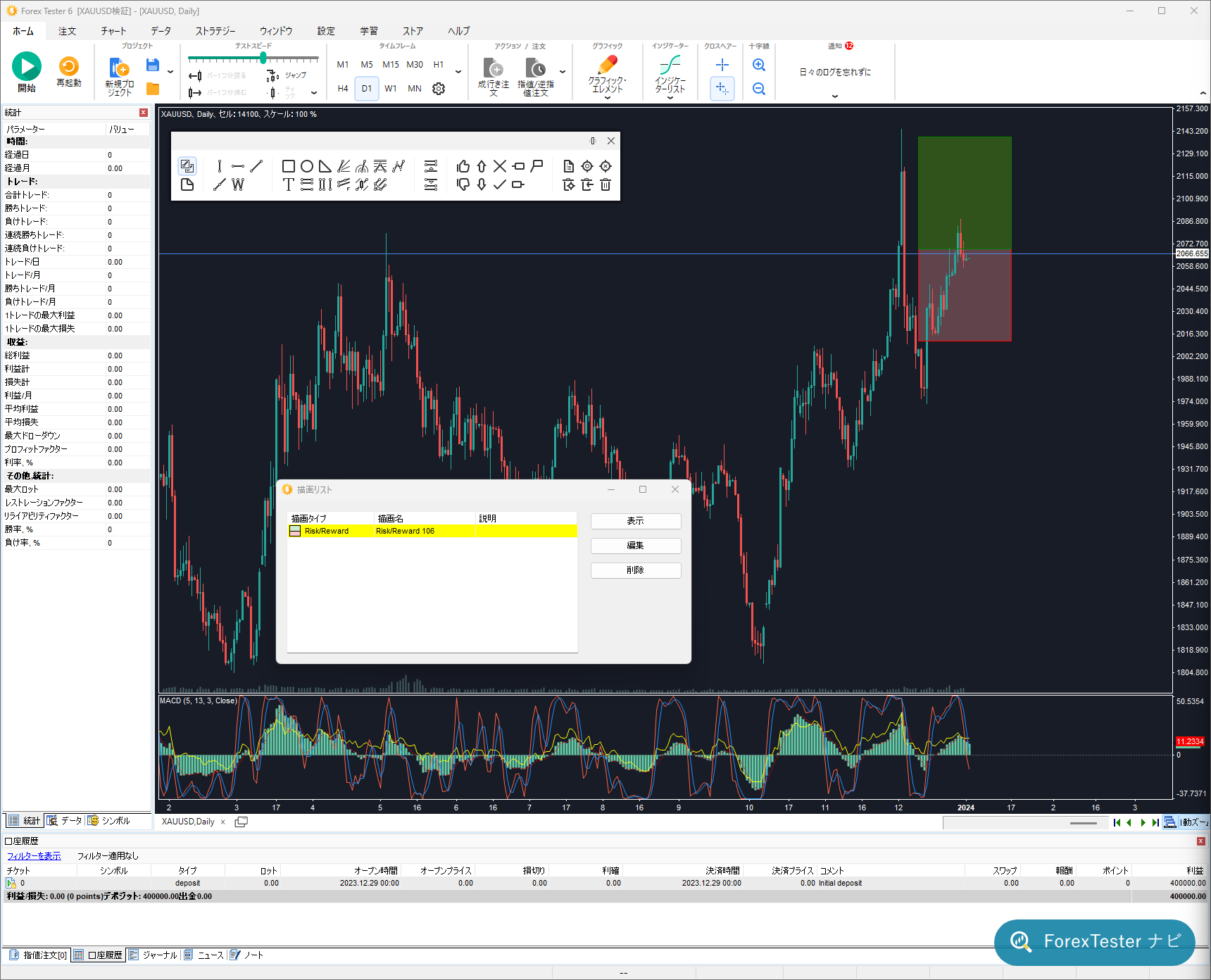Click the フィルターを表示 link
Screen dimensions: 1211x980
click(x=34, y=856)
